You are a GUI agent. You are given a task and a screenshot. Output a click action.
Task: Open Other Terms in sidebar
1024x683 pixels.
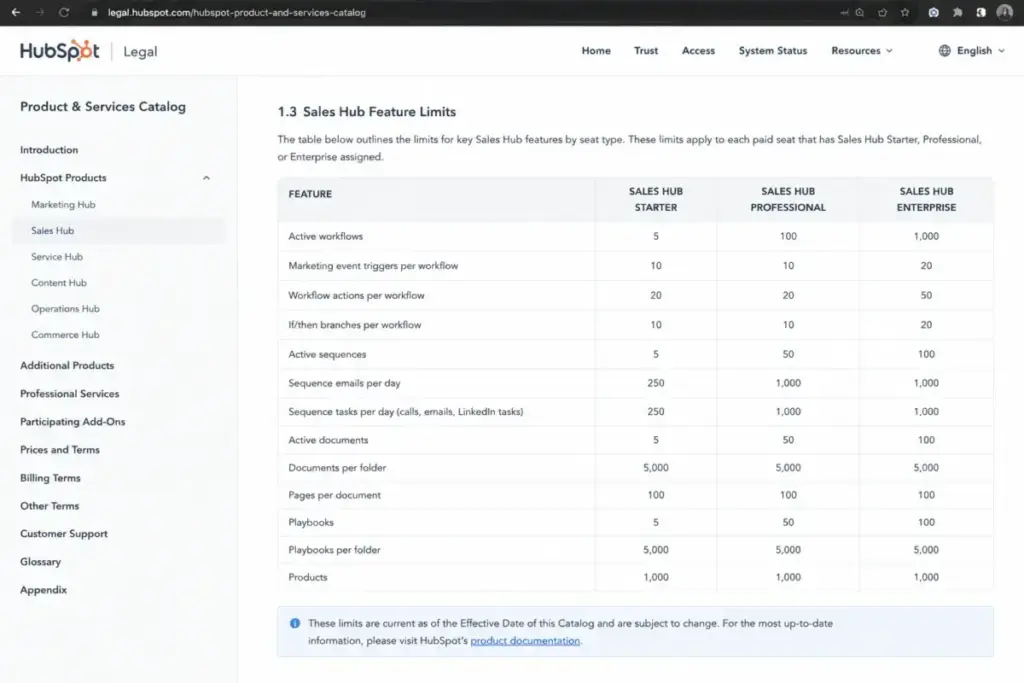click(49, 505)
